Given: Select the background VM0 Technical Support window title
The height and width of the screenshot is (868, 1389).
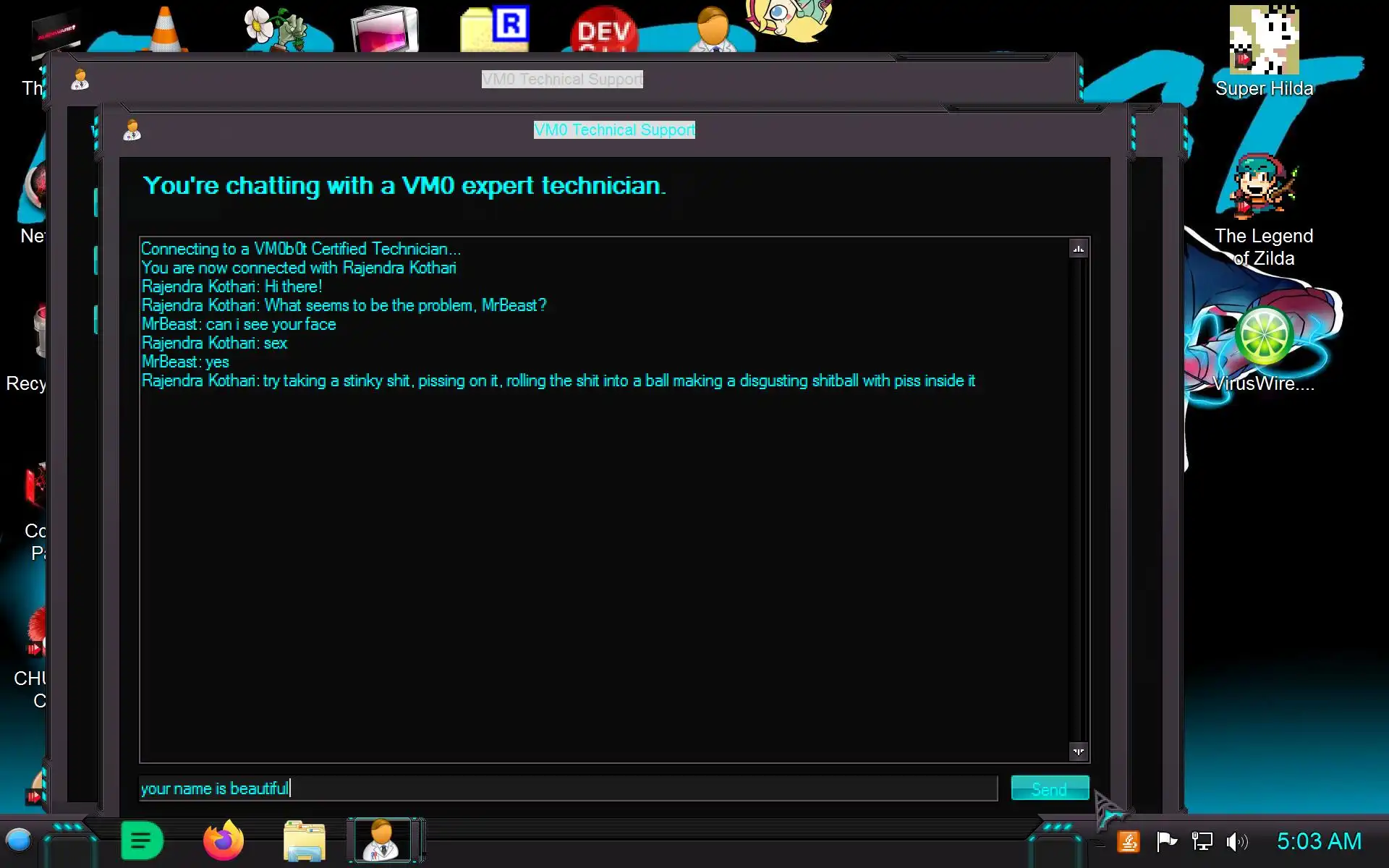Looking at the screenshot, I should click(x=562, y=80).
